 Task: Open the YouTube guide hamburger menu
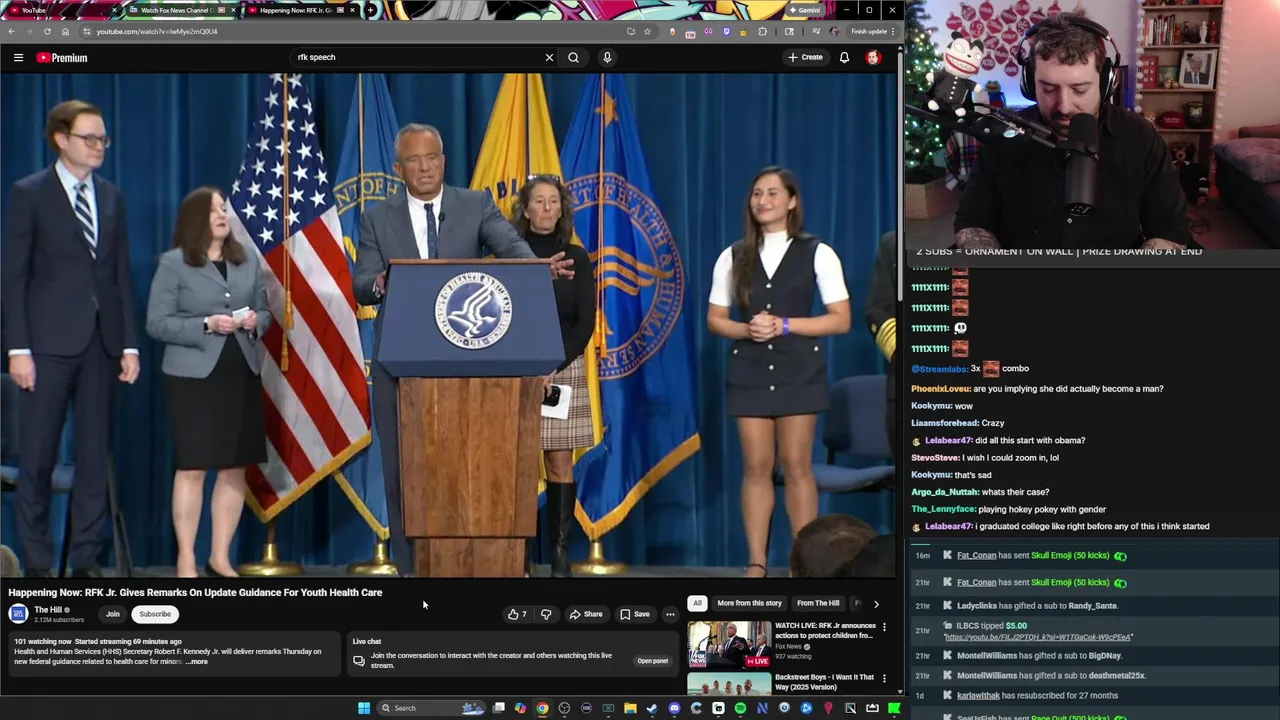pyautogui.click(x=18, y=58)
